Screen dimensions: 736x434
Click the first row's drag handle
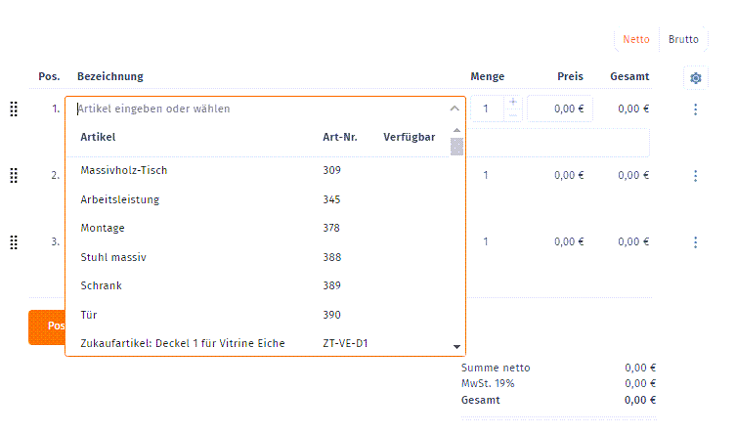[x=14, y=109]
